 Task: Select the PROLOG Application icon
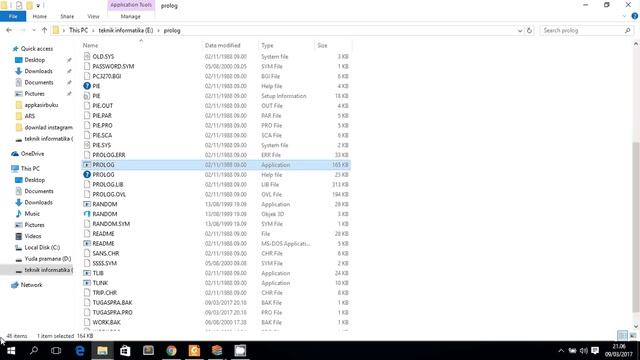(87, 164)
